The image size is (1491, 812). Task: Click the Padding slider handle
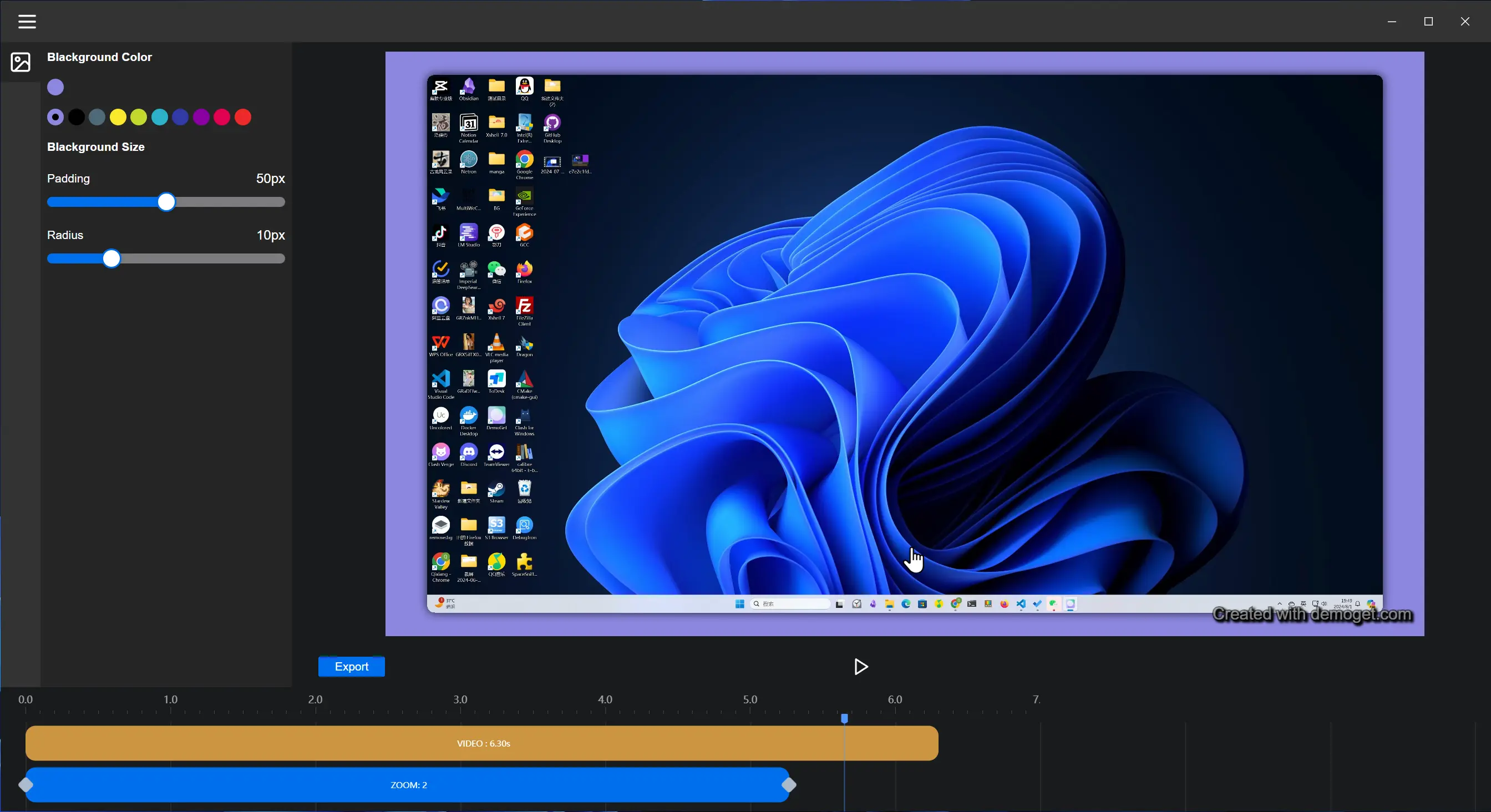coord(166,202)
